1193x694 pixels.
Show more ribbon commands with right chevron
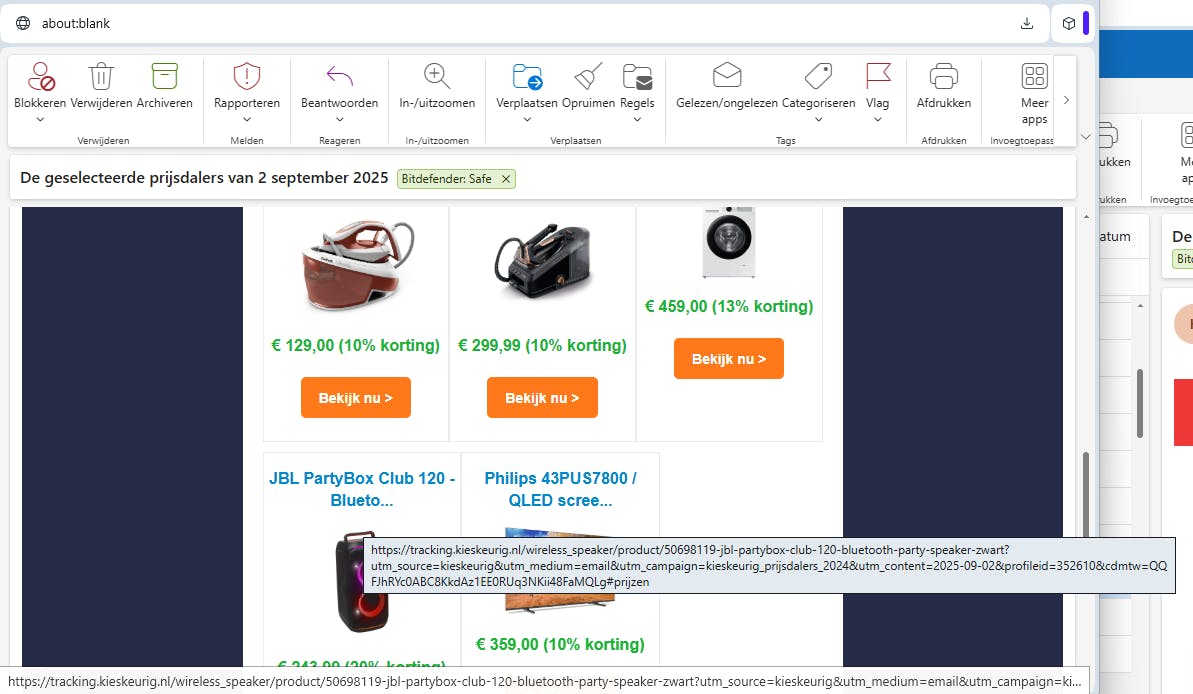tap(1066, 100)
